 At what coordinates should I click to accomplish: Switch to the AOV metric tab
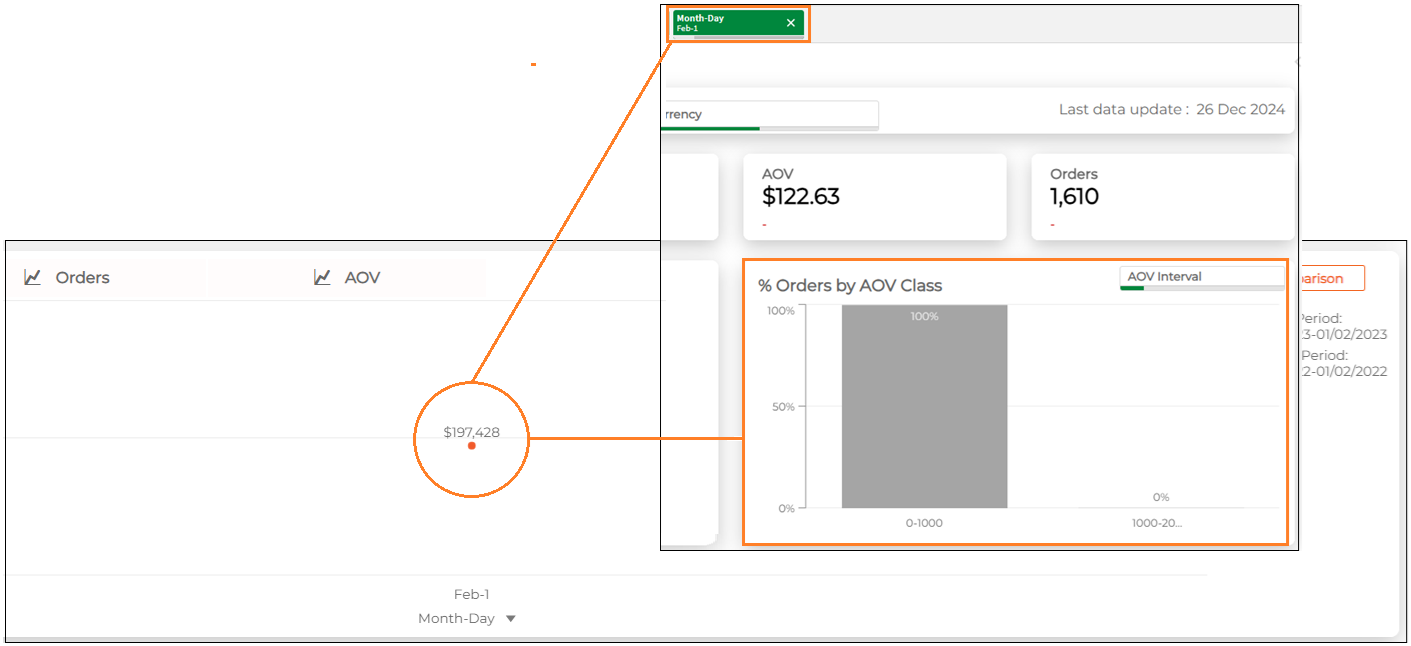click(362, 278)
